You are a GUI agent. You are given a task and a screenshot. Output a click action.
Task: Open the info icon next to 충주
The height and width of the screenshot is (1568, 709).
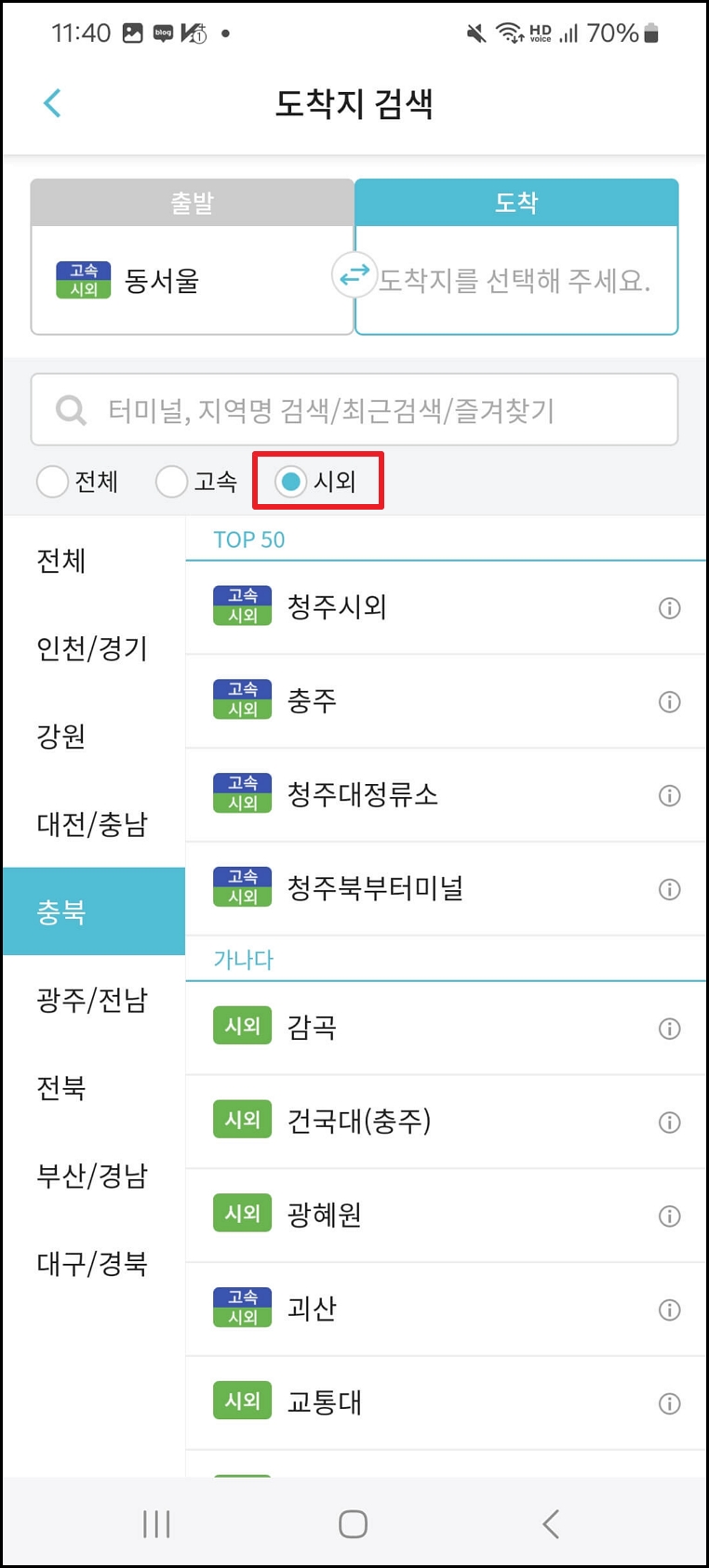669,701
